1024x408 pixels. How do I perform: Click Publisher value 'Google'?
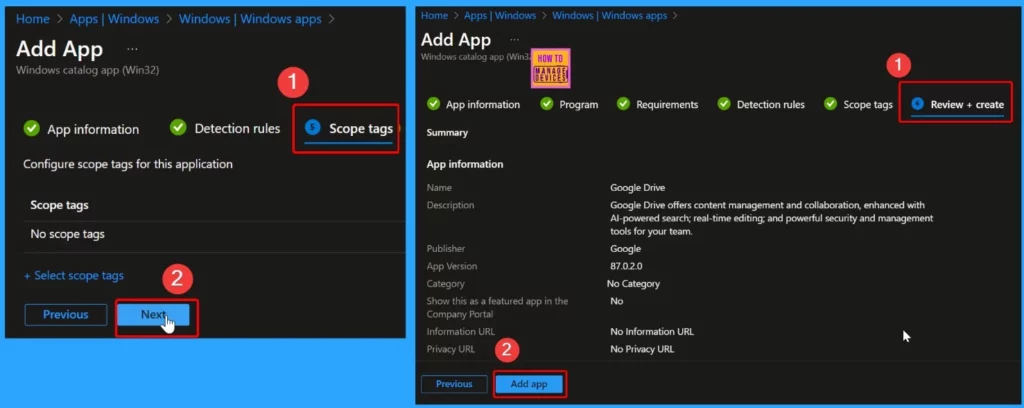[625, 249]
